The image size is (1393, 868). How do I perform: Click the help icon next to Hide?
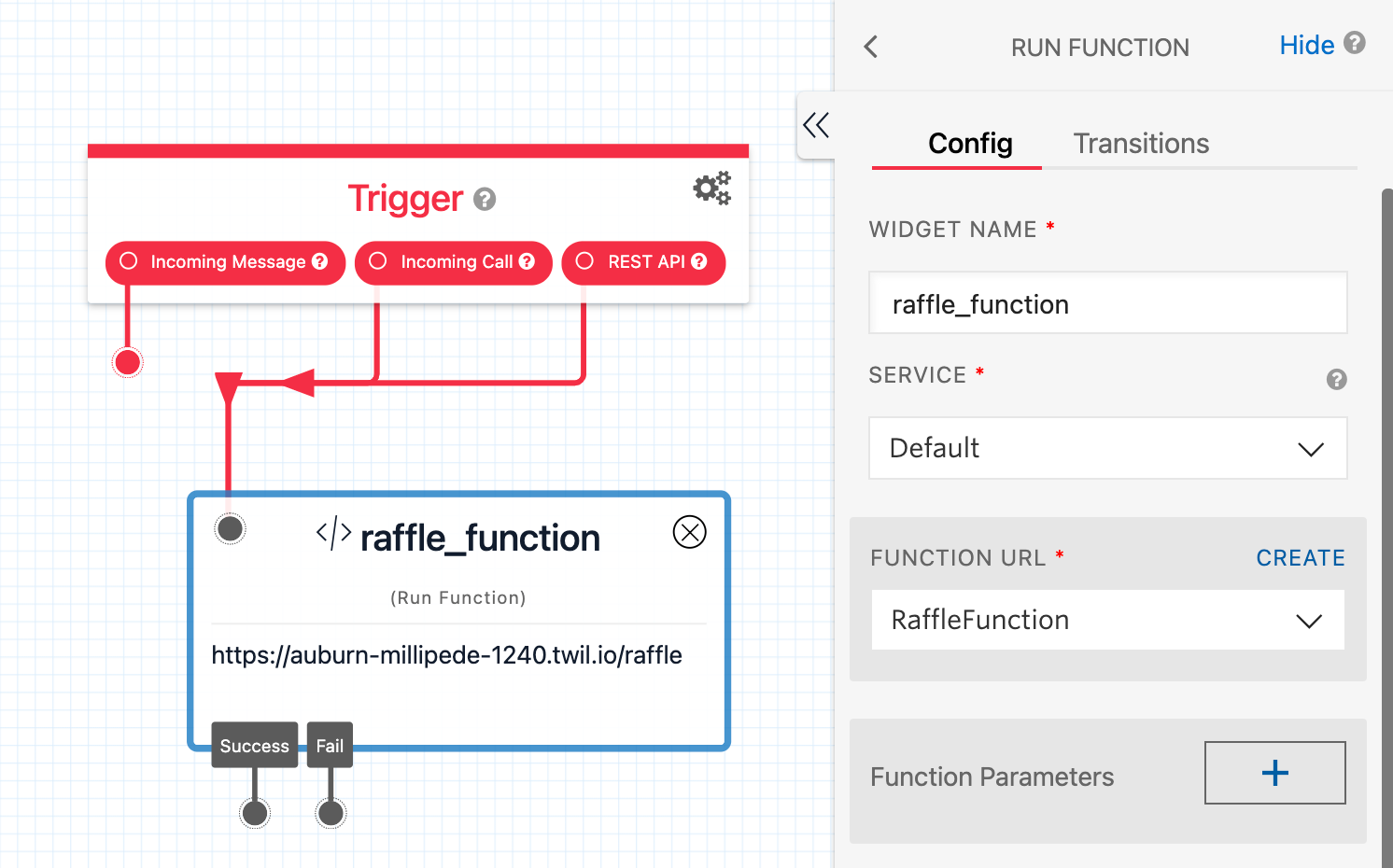click(1355, 43)
